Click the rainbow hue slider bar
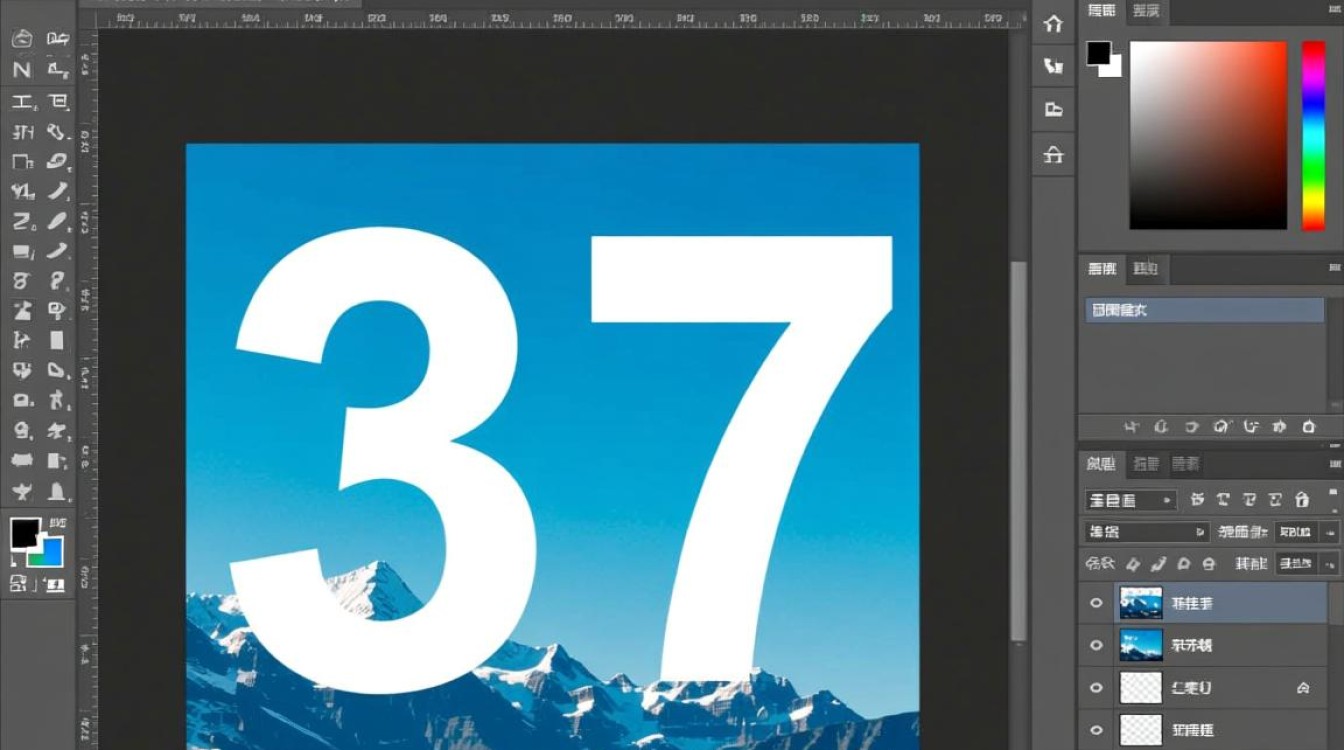1344x750 pixels. coord(1313,135)
